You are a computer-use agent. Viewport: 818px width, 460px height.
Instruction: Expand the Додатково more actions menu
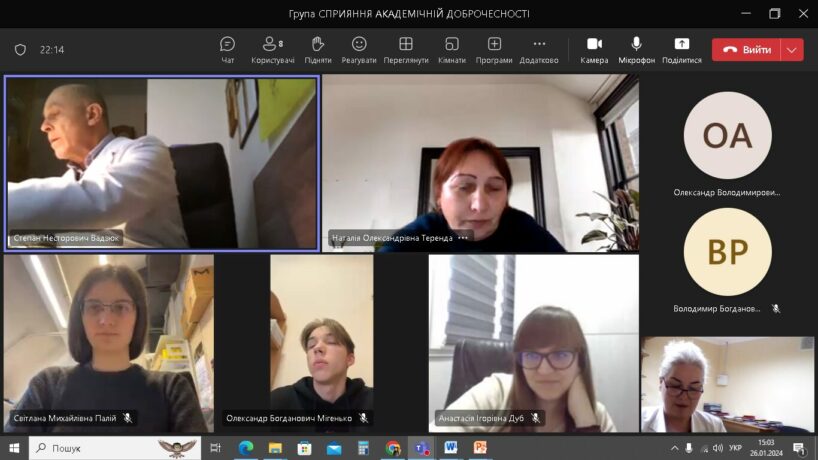pos(539,49)
